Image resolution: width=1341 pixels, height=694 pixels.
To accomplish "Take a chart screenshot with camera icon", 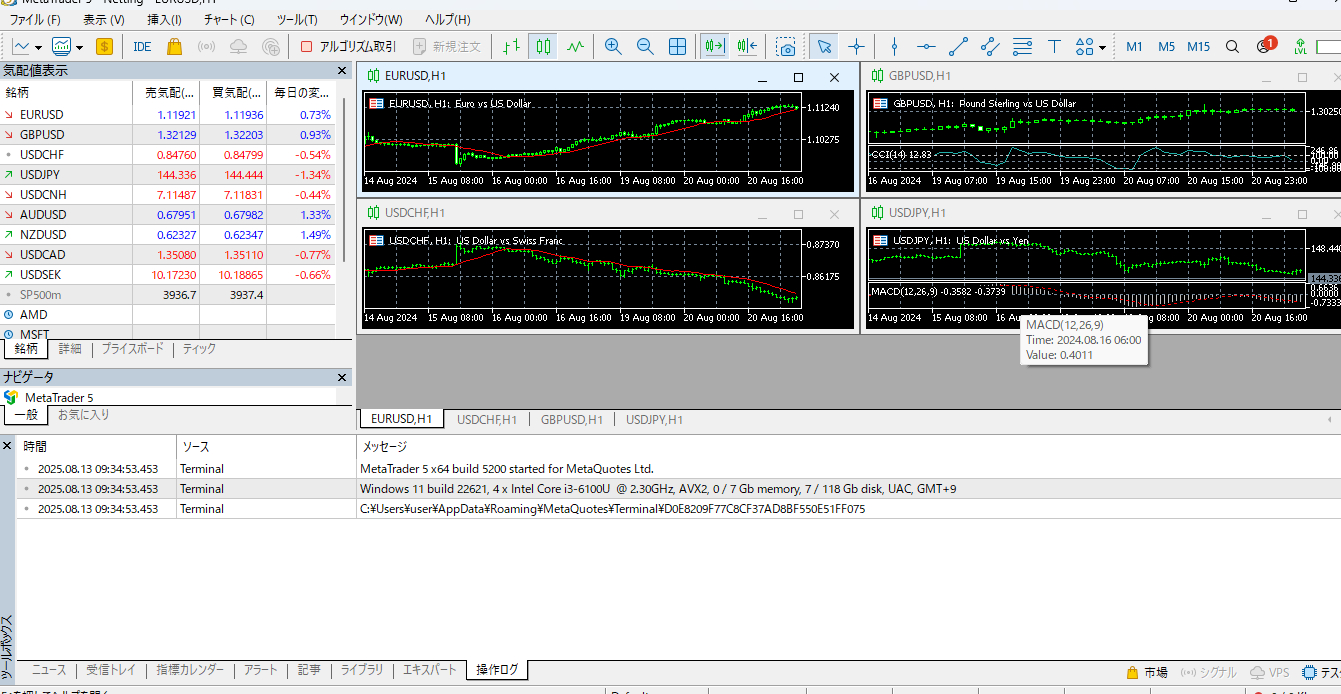I will pyautogui.click(x=787, y=46).
